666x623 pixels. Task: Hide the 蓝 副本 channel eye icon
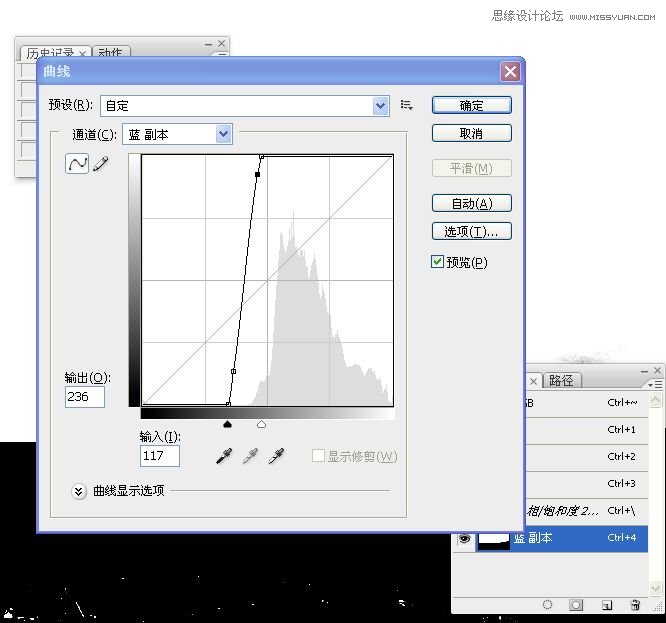[x=463, y=538]
